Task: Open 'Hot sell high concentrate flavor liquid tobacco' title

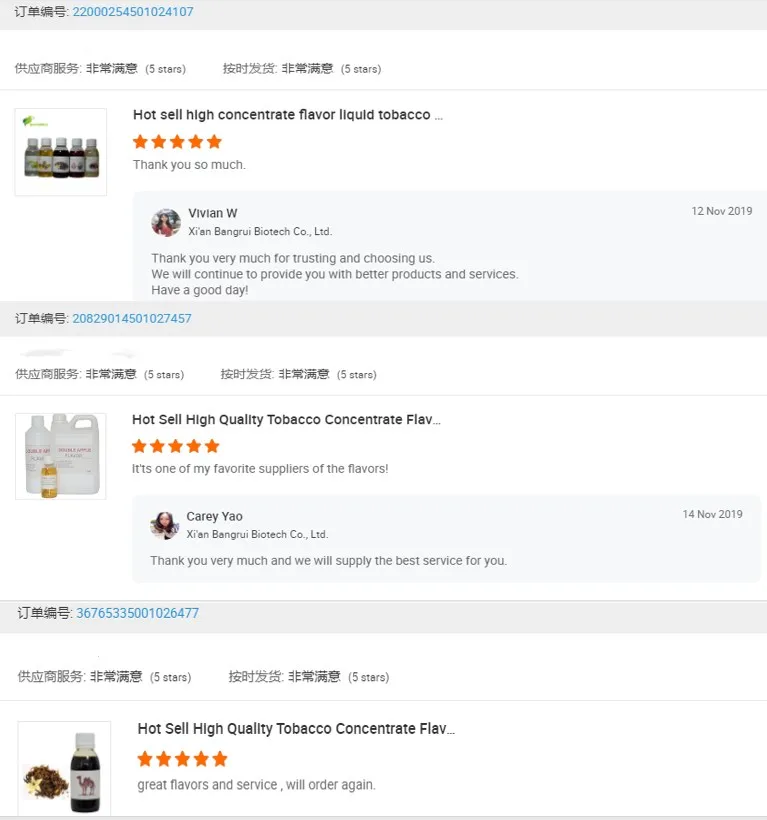Action: click(x=287, y=115)
